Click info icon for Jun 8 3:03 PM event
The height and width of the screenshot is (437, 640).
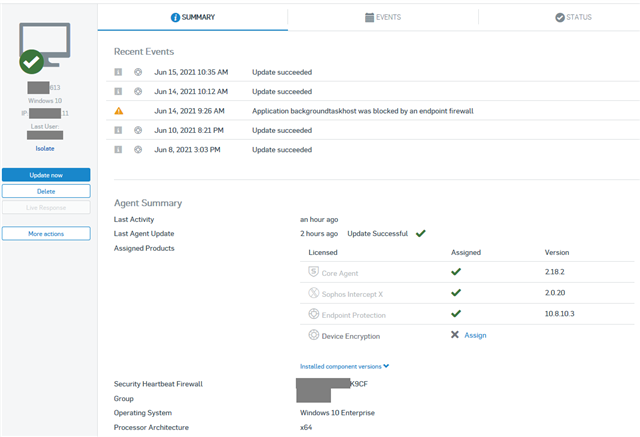pyautogui.click(x=118, y=150)
